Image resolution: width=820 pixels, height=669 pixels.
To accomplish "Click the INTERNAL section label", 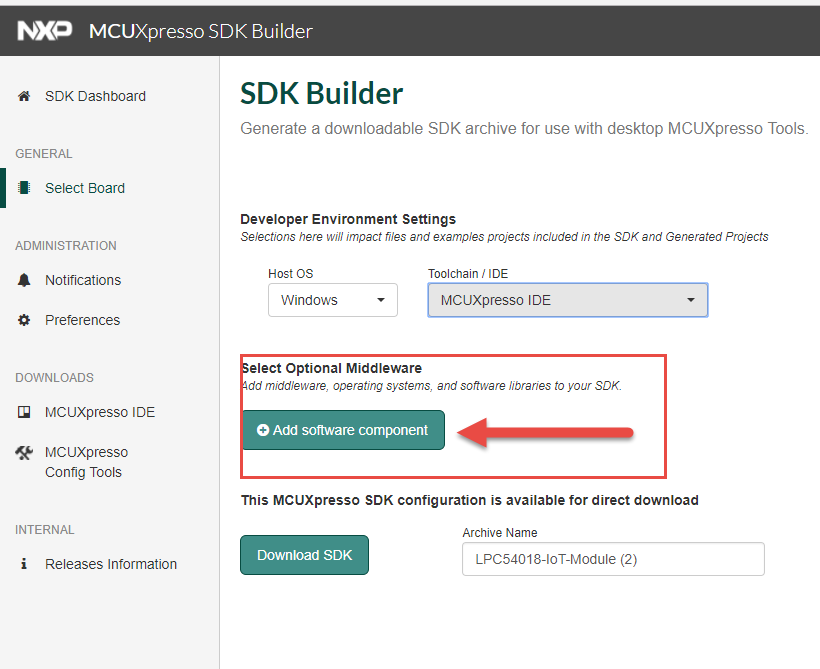I will 44,530.
